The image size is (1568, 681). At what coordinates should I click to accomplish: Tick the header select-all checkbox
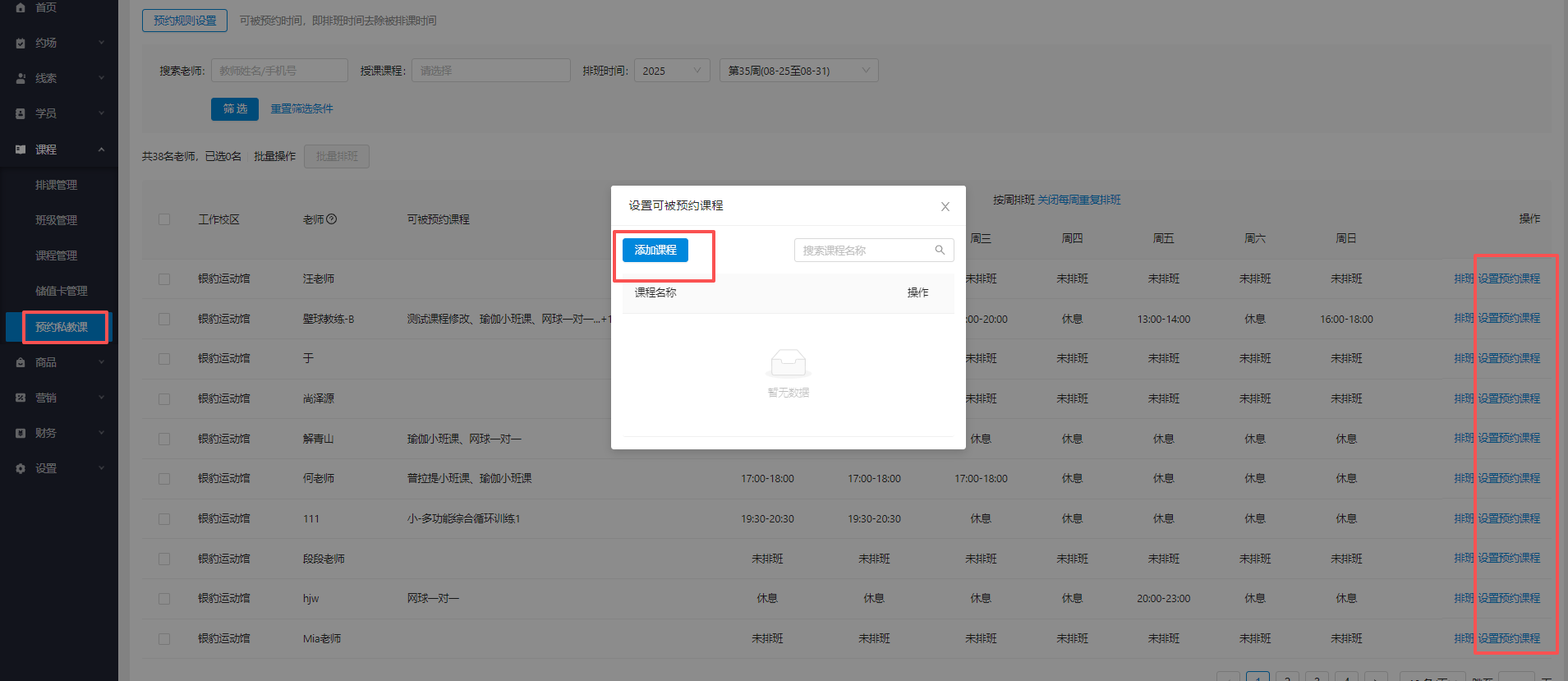click(x=164, y=219)
